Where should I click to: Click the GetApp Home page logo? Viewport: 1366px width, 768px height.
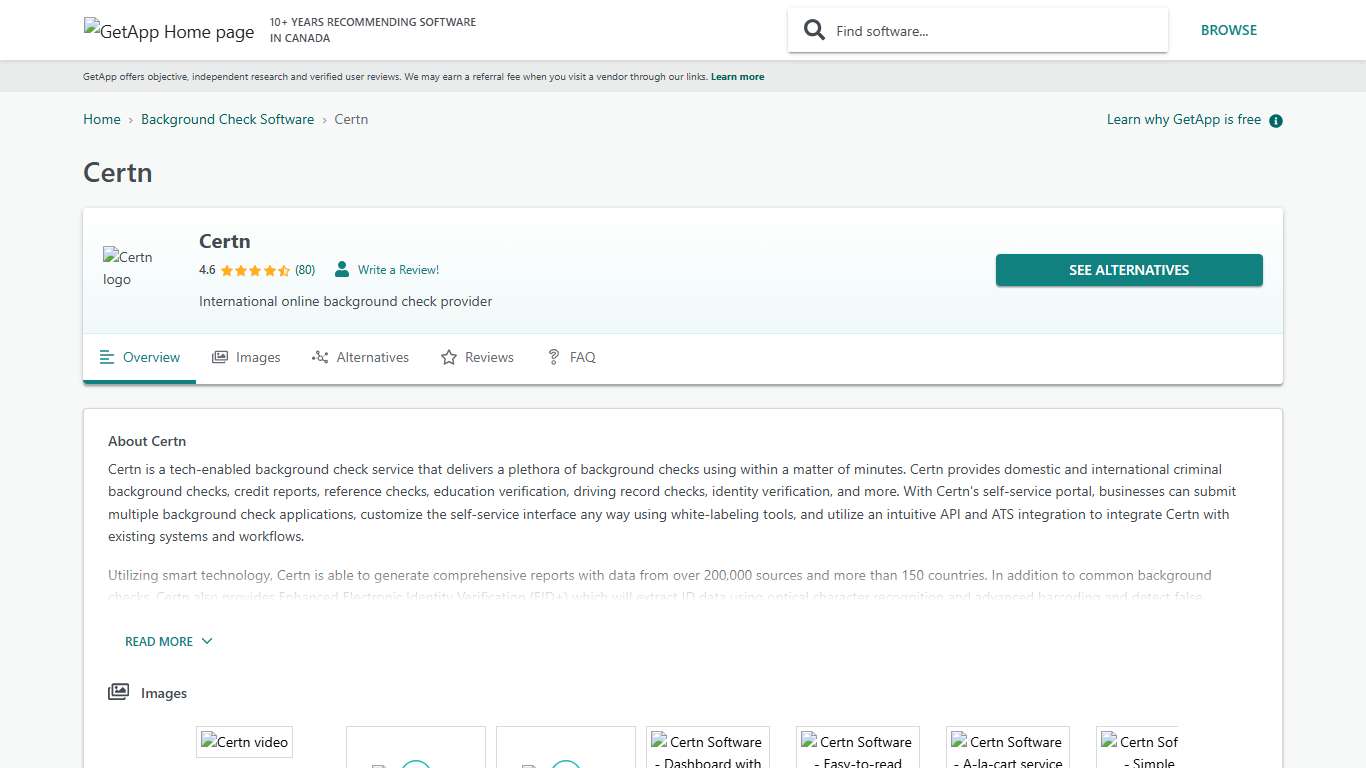click(x=169, y=31)
